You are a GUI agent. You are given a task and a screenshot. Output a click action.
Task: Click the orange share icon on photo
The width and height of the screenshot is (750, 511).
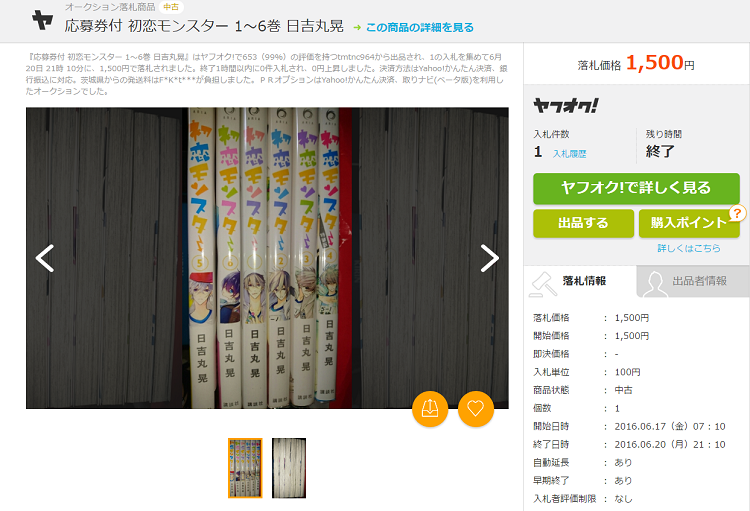pyautogui.click(x=430, y=409)
